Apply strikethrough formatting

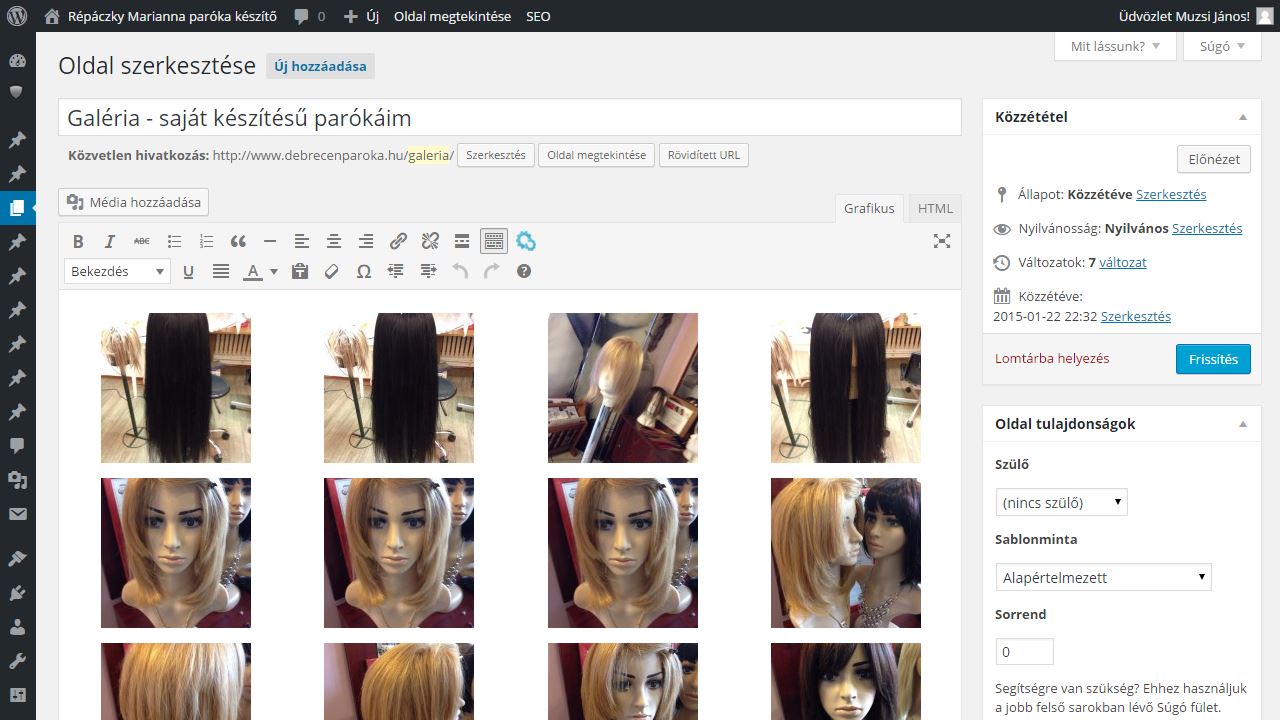click(x=142, y=241)
